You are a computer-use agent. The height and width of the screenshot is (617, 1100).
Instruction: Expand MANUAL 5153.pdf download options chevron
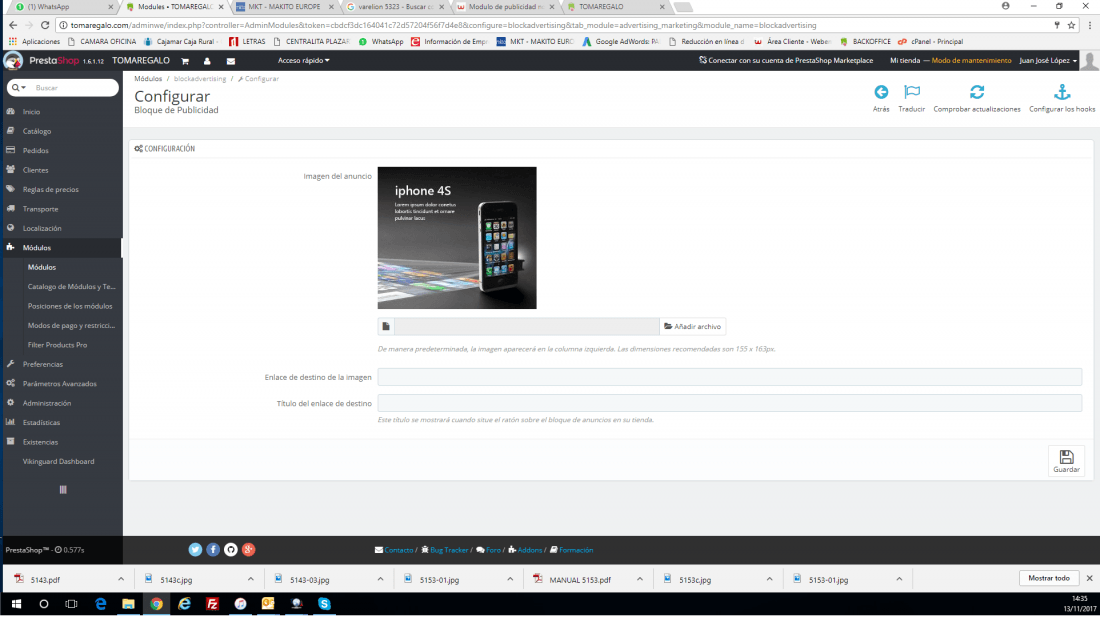click(640, 579)
